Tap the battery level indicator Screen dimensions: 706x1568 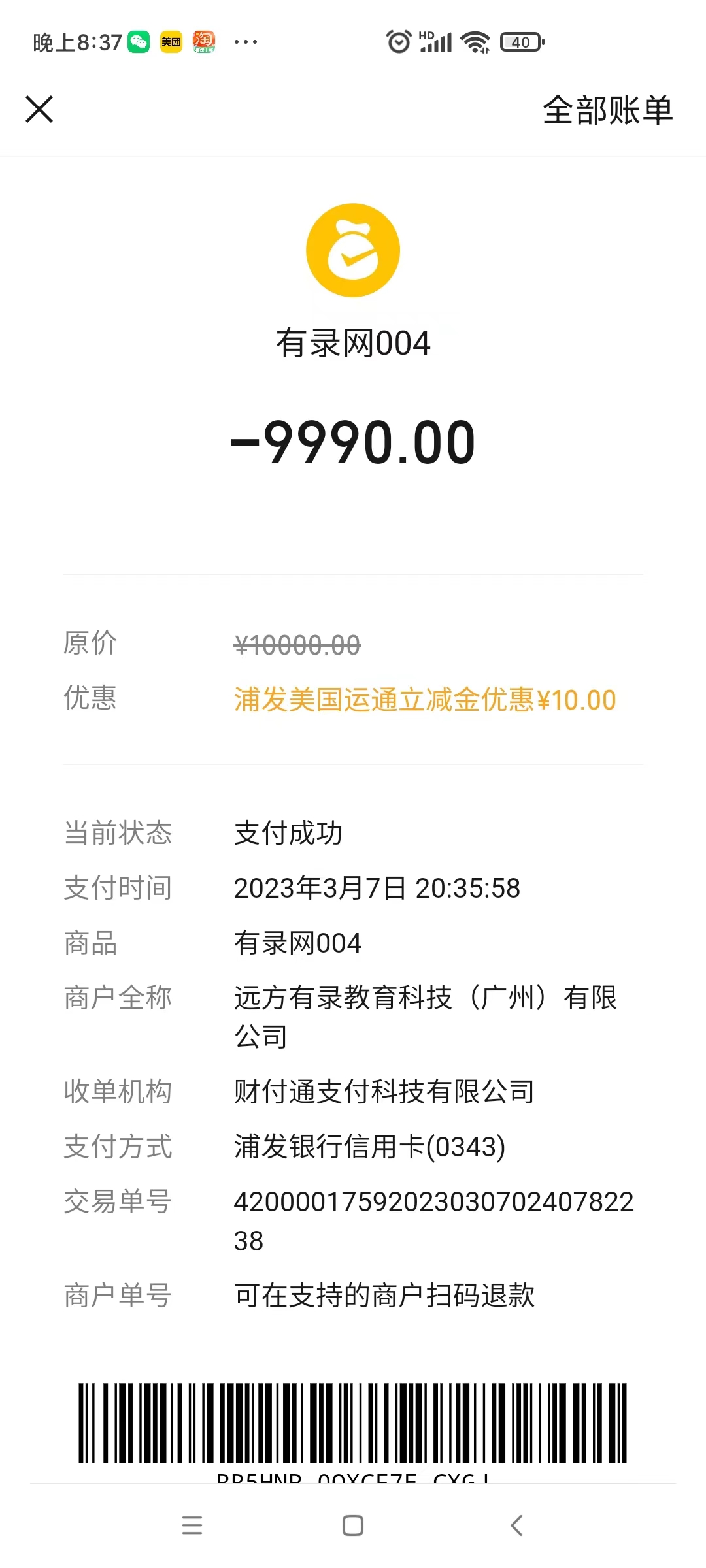click(522, 42)
